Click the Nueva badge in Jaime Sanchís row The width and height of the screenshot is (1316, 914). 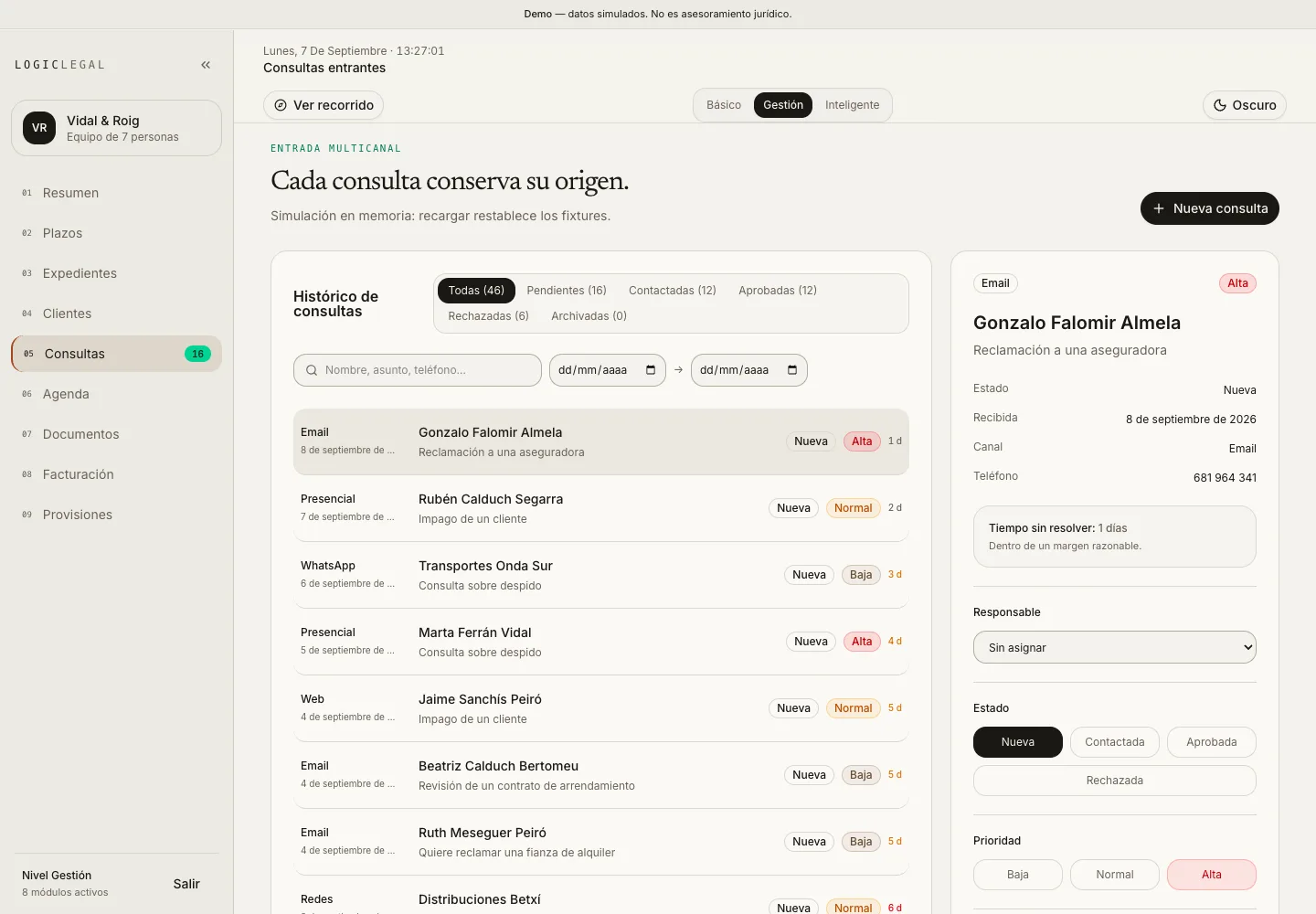(x=793, y=708)
